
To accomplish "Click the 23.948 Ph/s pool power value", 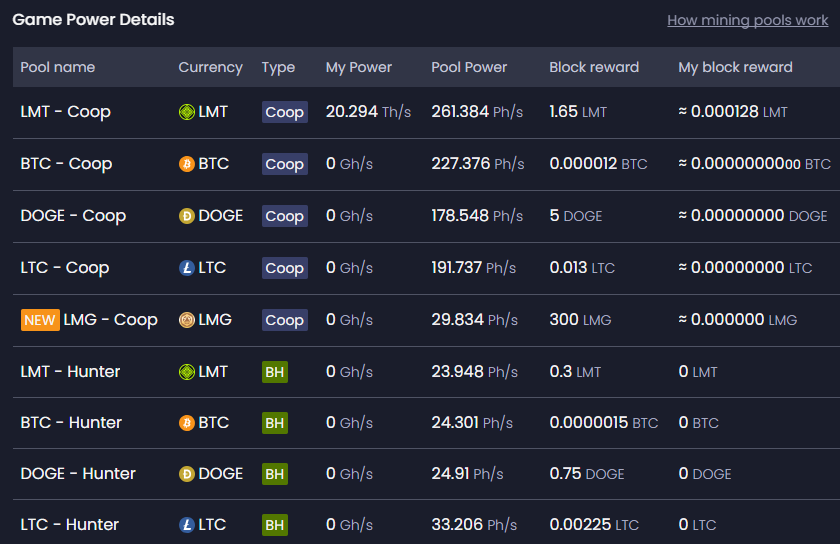I will [x=475, y=372].
